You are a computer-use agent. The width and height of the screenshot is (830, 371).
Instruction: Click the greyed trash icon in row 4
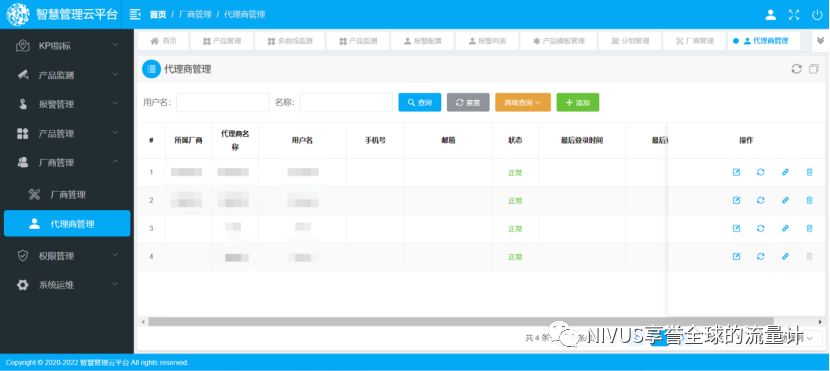(809, 256)
